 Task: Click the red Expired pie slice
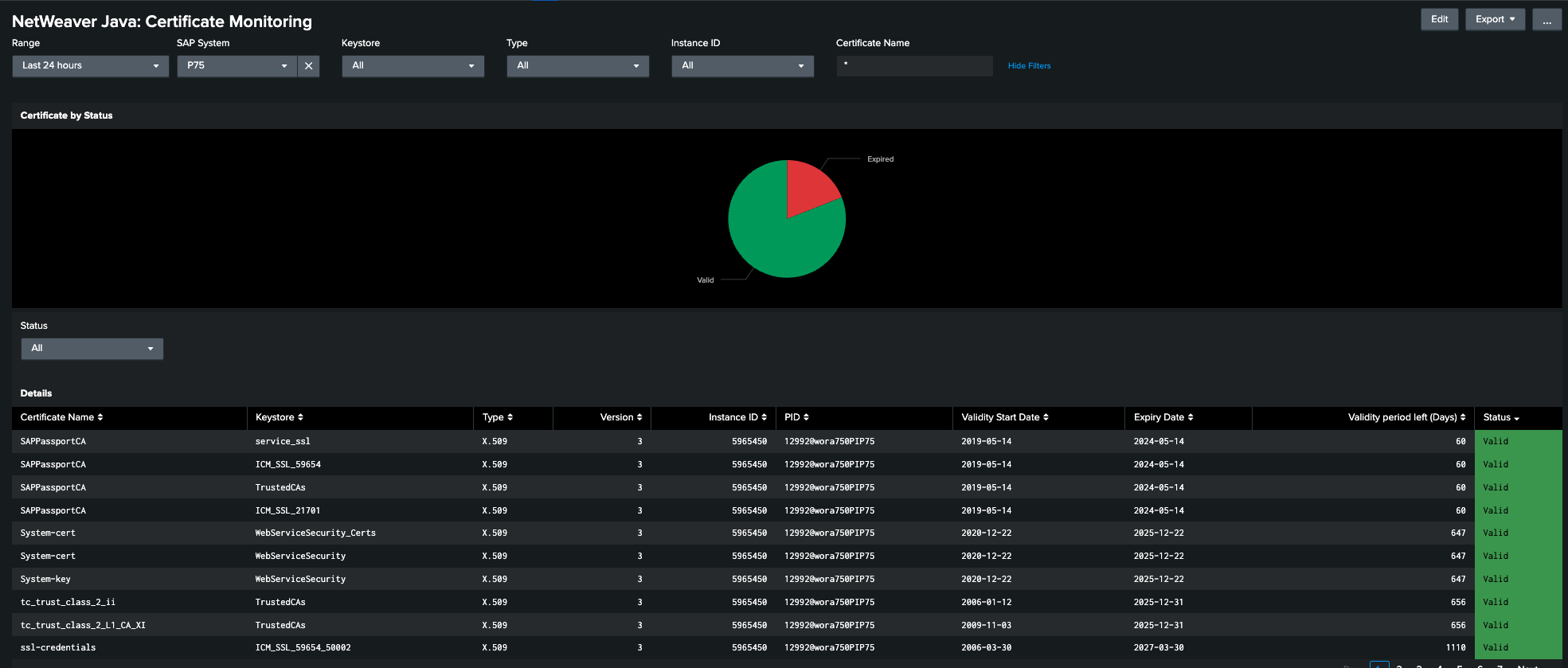[x=806, y=187]
